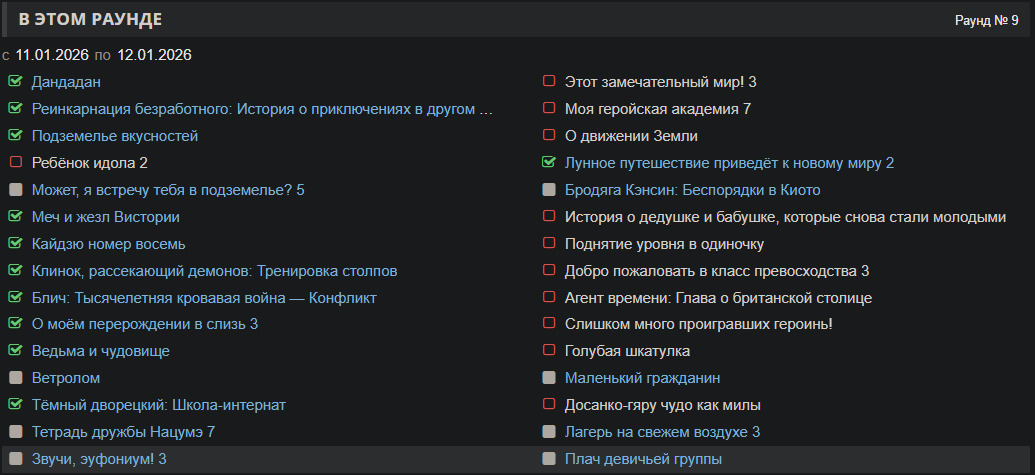1035x475 pixels.
Task: Toggle the checkbox beside Голубая шкатулка
Action: click(x=548, y=351)
